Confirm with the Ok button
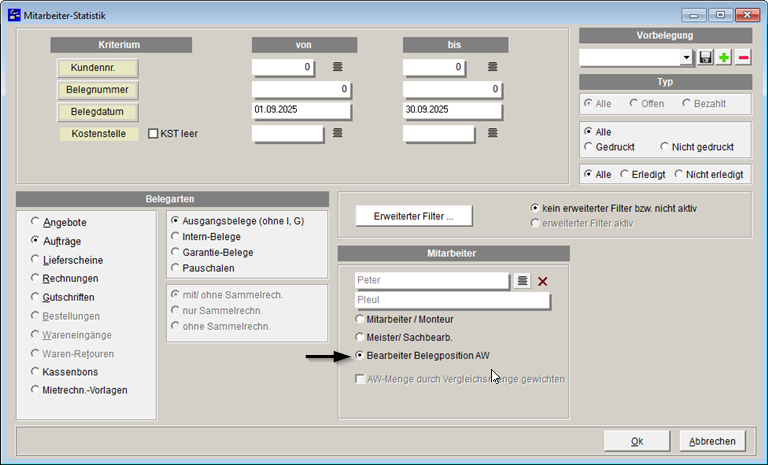This screenshot has width=768, height=465. pos(637,441)
